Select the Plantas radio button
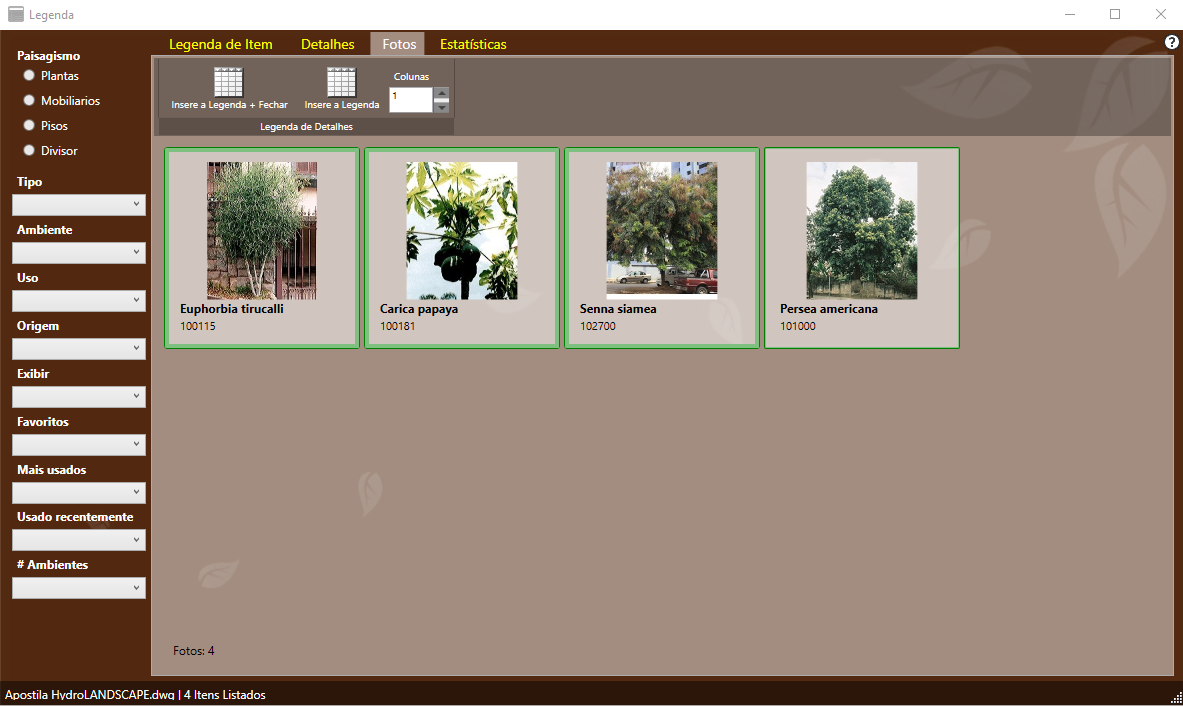 point(30,76)
